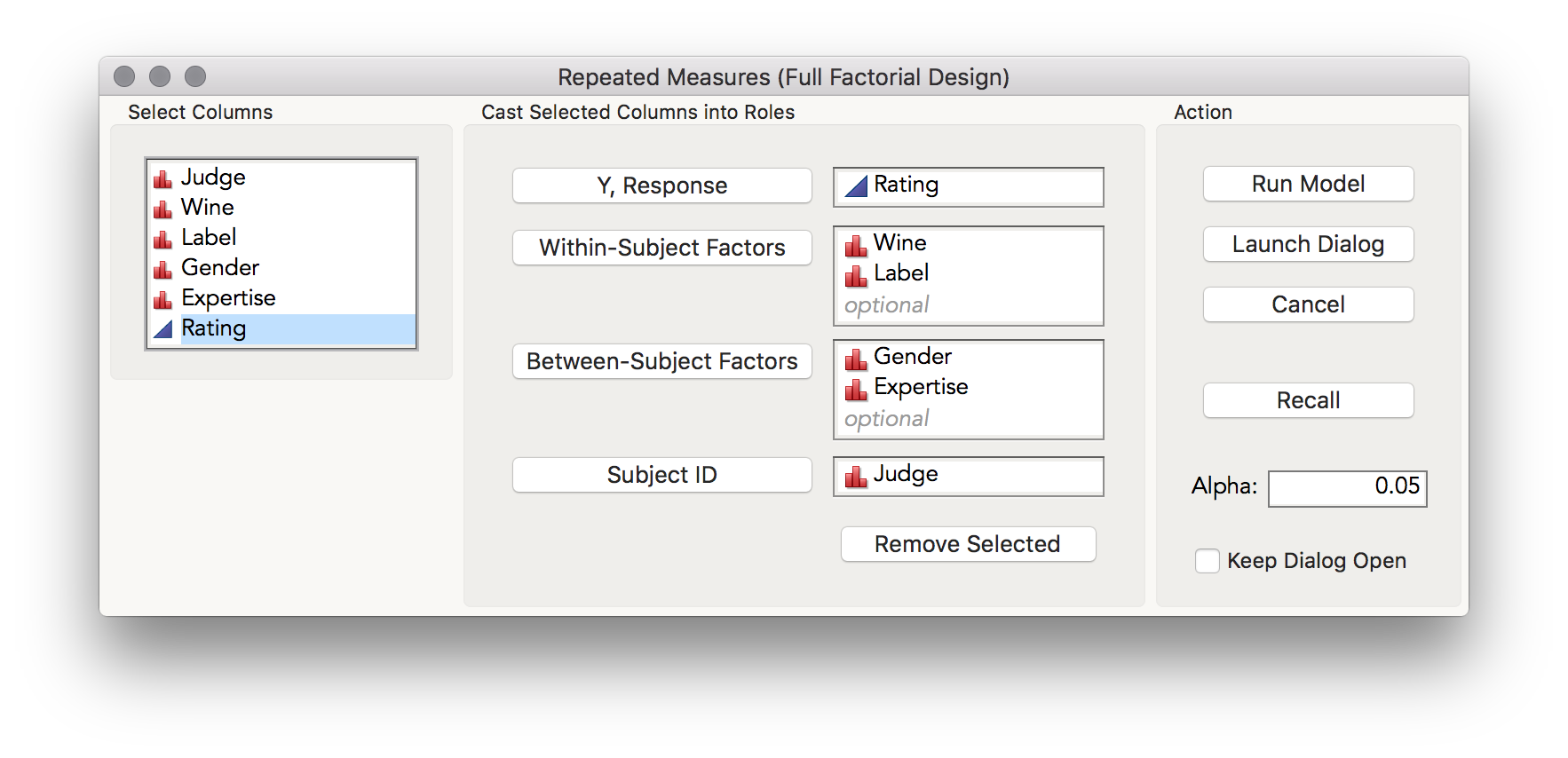Click blue triangle icon in Y, Response role box
Viewport: 1568px width, 758px height.
(856, 186)
